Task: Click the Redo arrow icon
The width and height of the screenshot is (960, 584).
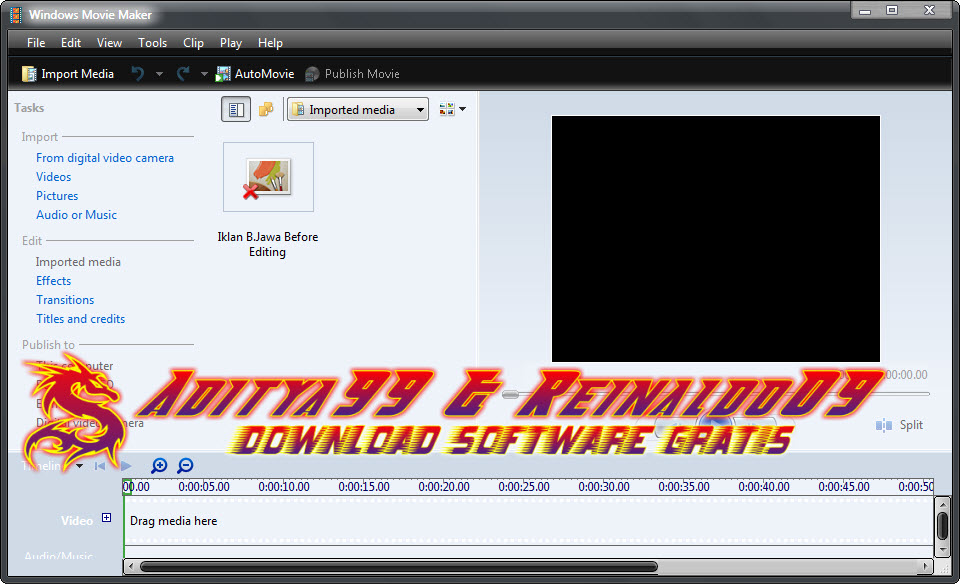Action: click(183, 74)
